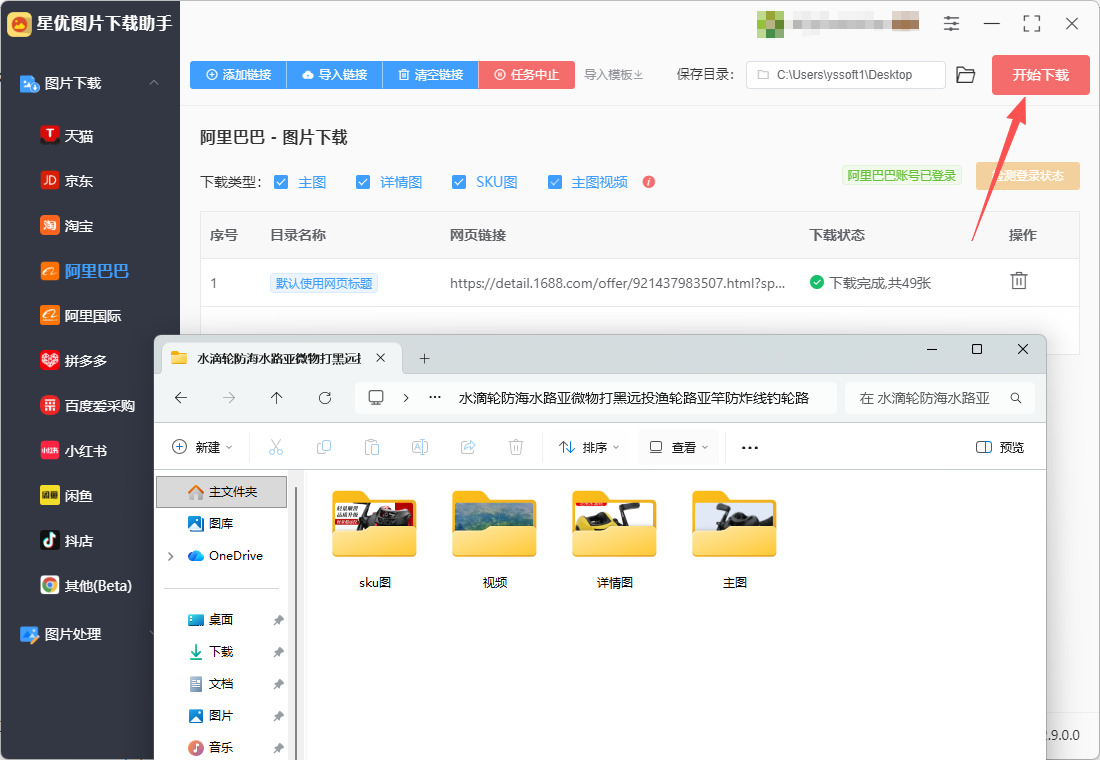Screen dimensions: 1100x760
Task: Collapse the 图片下载 sidebar section
Action: 154,83
